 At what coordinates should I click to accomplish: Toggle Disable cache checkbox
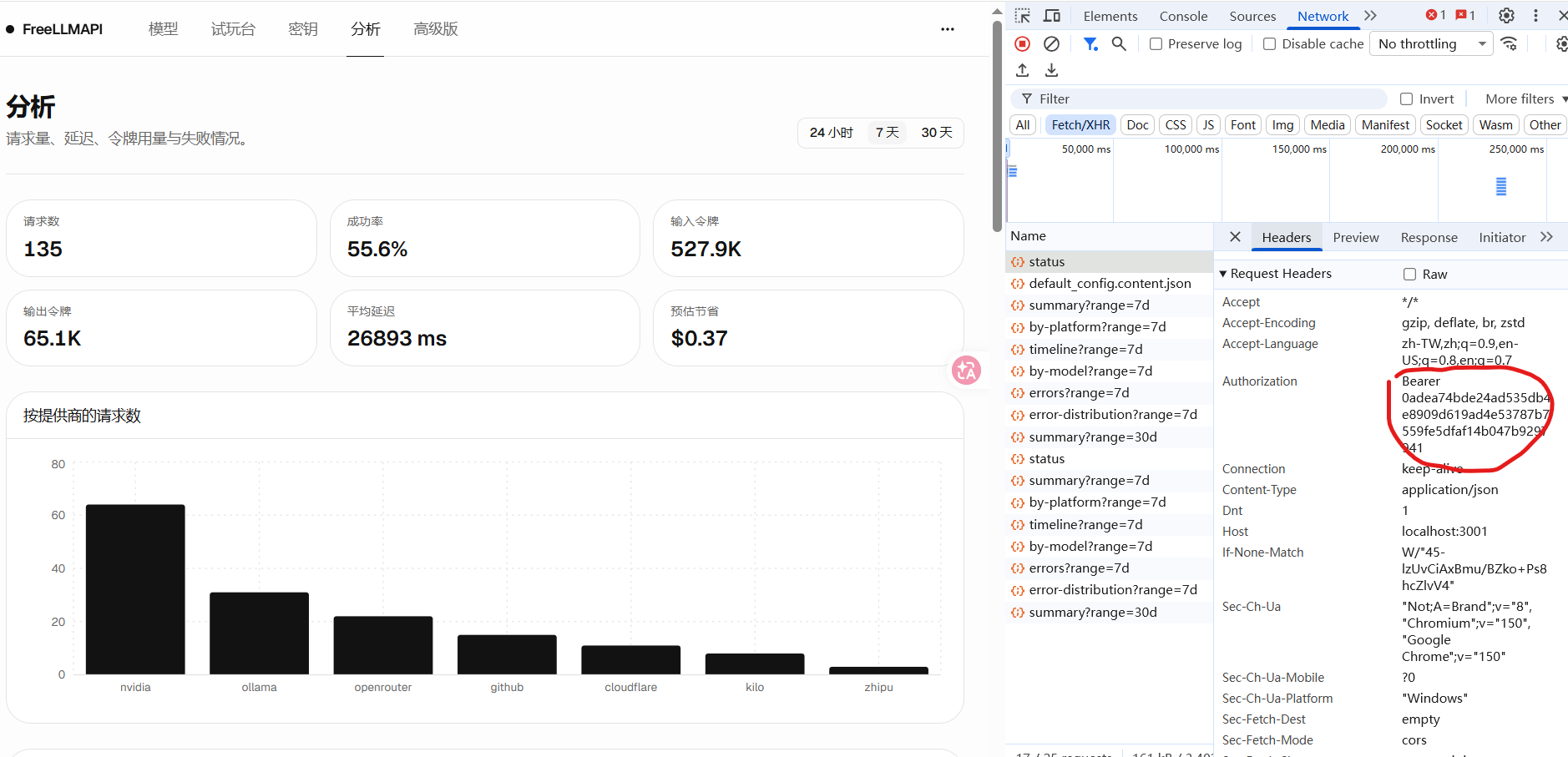[x=1269, y=43]
